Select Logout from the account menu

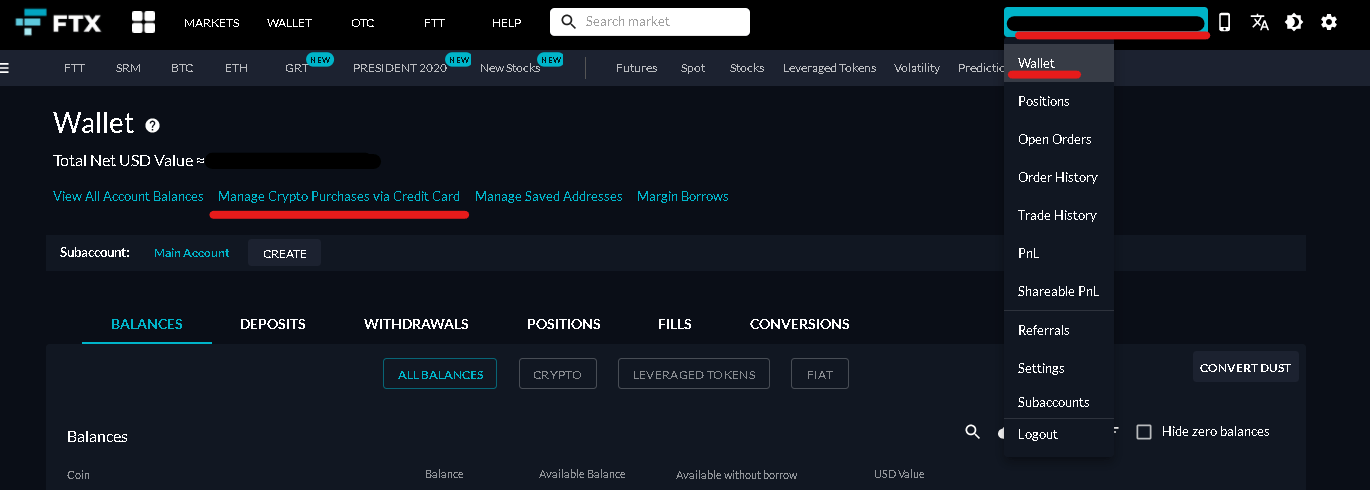pos(1037,434)
